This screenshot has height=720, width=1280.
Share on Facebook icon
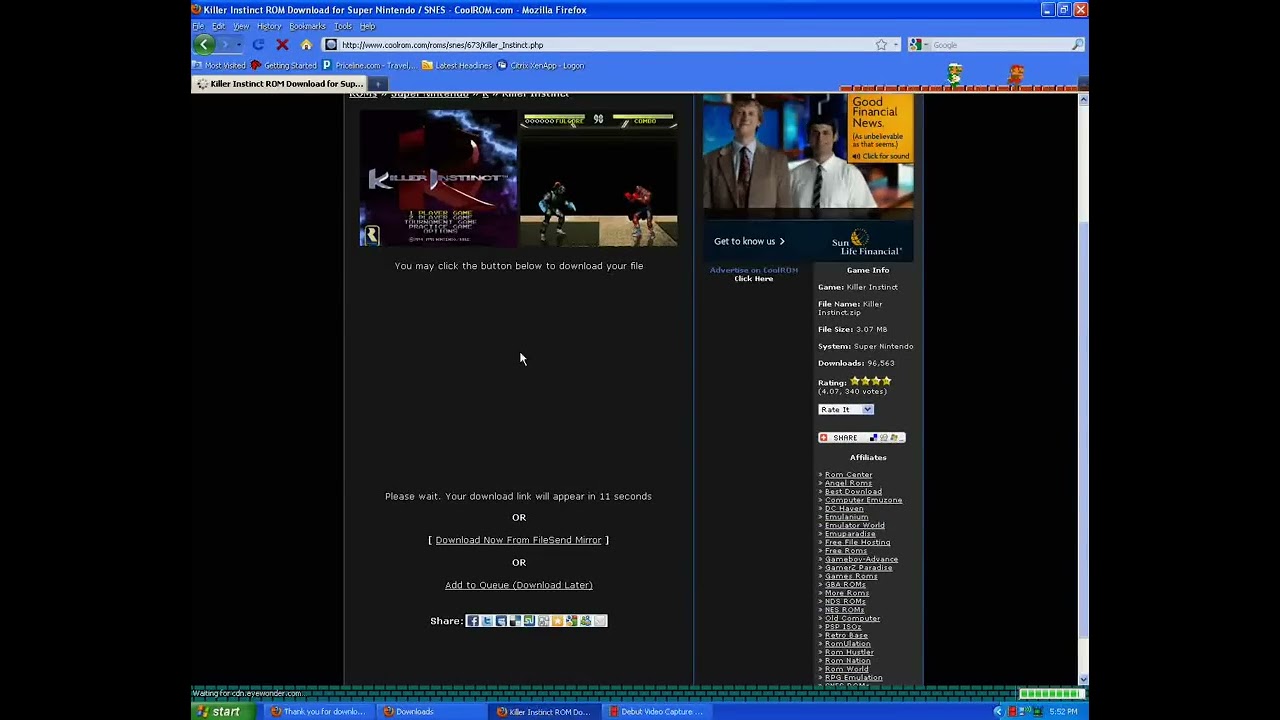tap(473, 621)
